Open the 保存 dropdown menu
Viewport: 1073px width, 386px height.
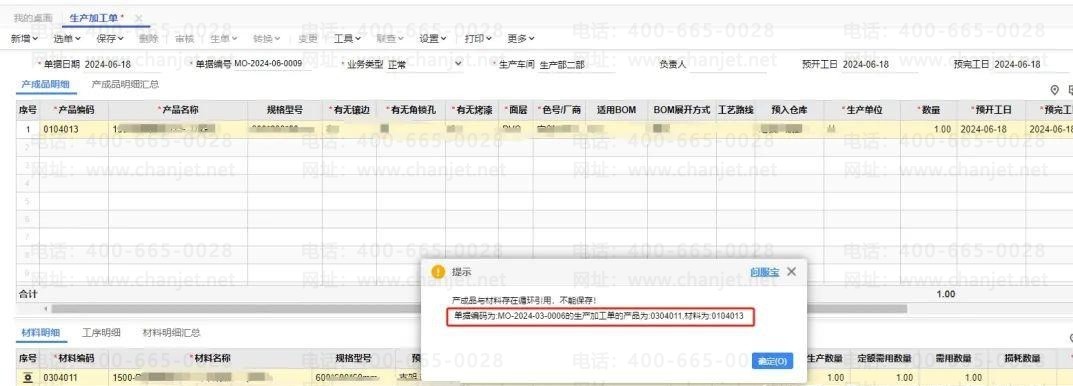110,39
